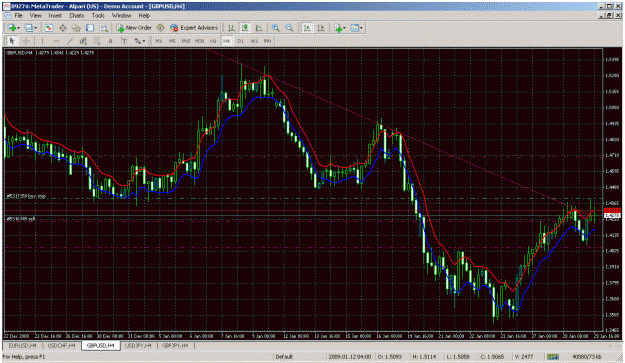Select the Vertical Line drawing tool
625x363 pixels.
(42, 41)
